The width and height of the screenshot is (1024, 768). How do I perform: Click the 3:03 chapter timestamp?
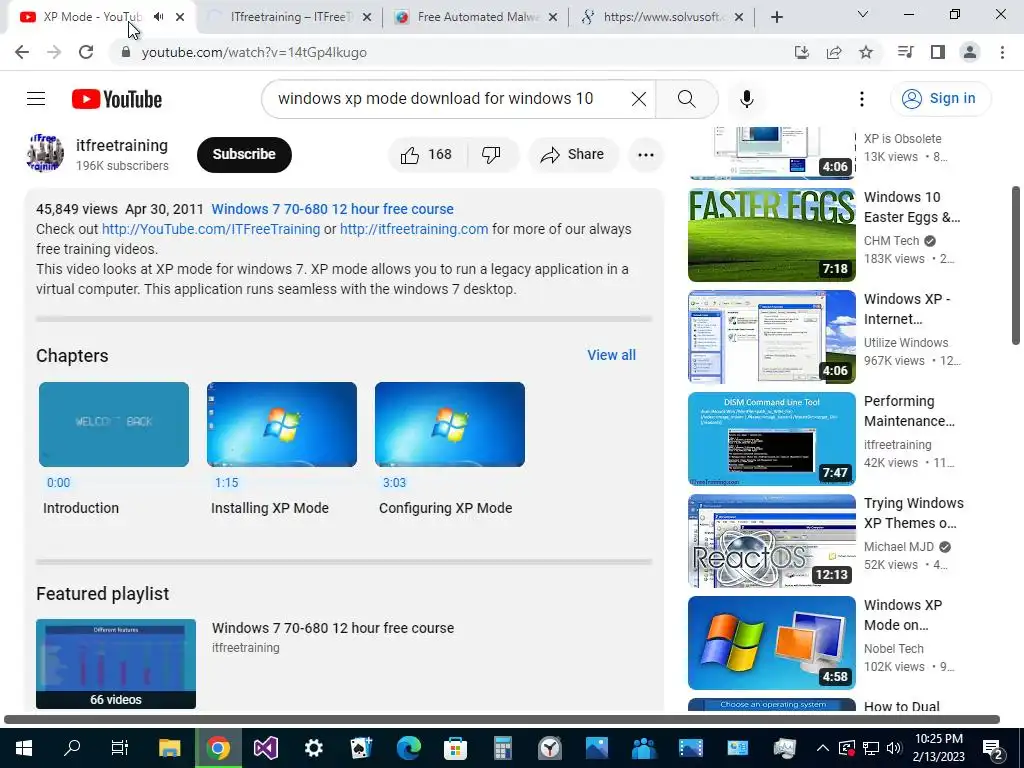click(394, 483)
